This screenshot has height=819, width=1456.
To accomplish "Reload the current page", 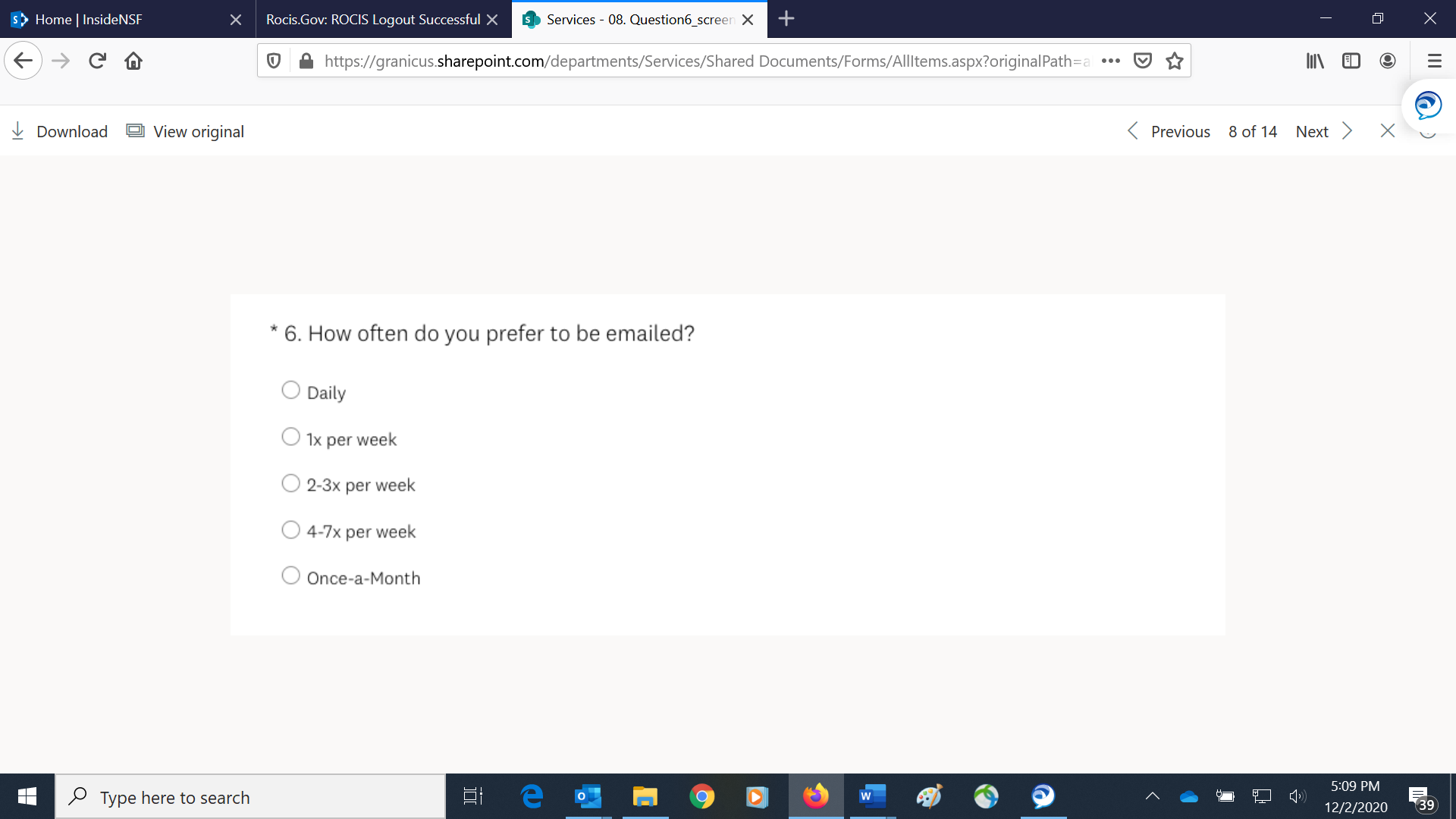I will (97, 61).
